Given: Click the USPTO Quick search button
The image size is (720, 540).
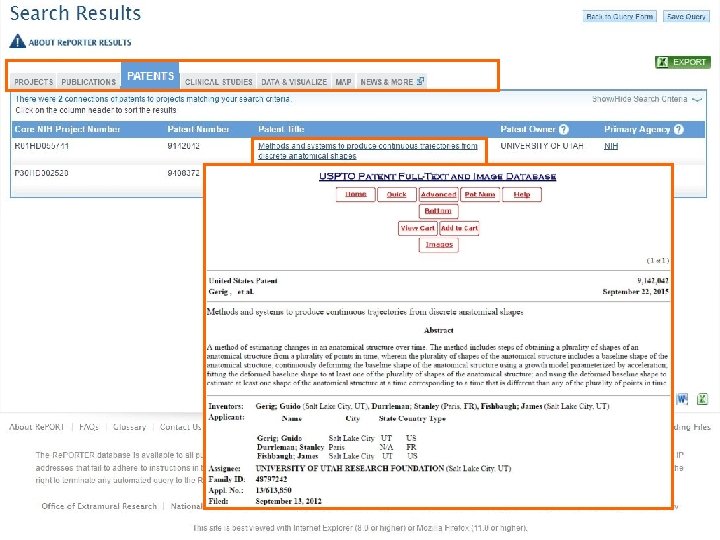Looking at the screenshot, I should pos(397,194).
